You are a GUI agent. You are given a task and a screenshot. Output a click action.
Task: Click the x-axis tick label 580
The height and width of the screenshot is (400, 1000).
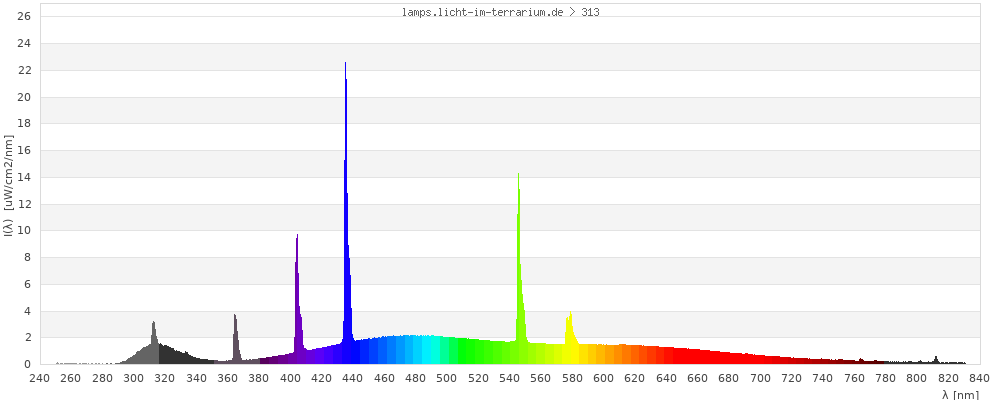(x=572, y=378)
